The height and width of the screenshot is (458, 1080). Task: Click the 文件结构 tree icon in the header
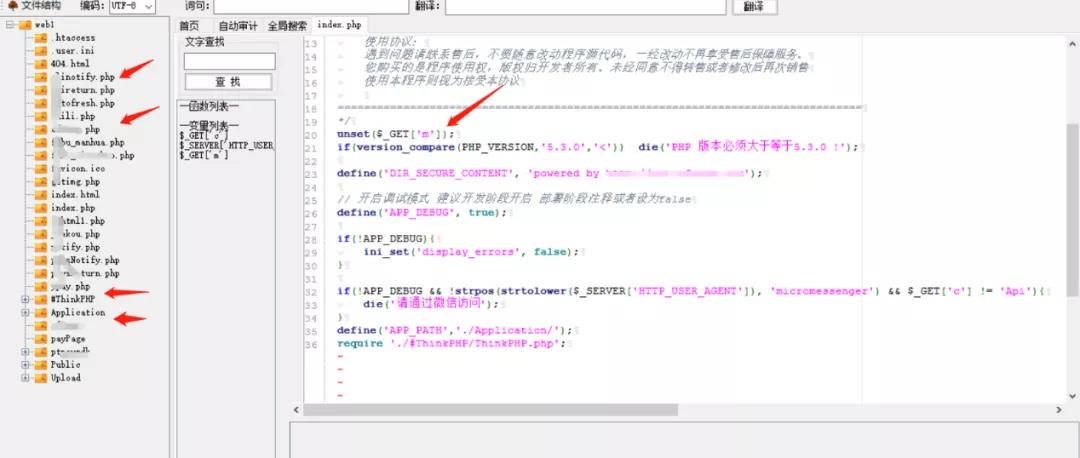pyautogui.click(x=12, y=6)
